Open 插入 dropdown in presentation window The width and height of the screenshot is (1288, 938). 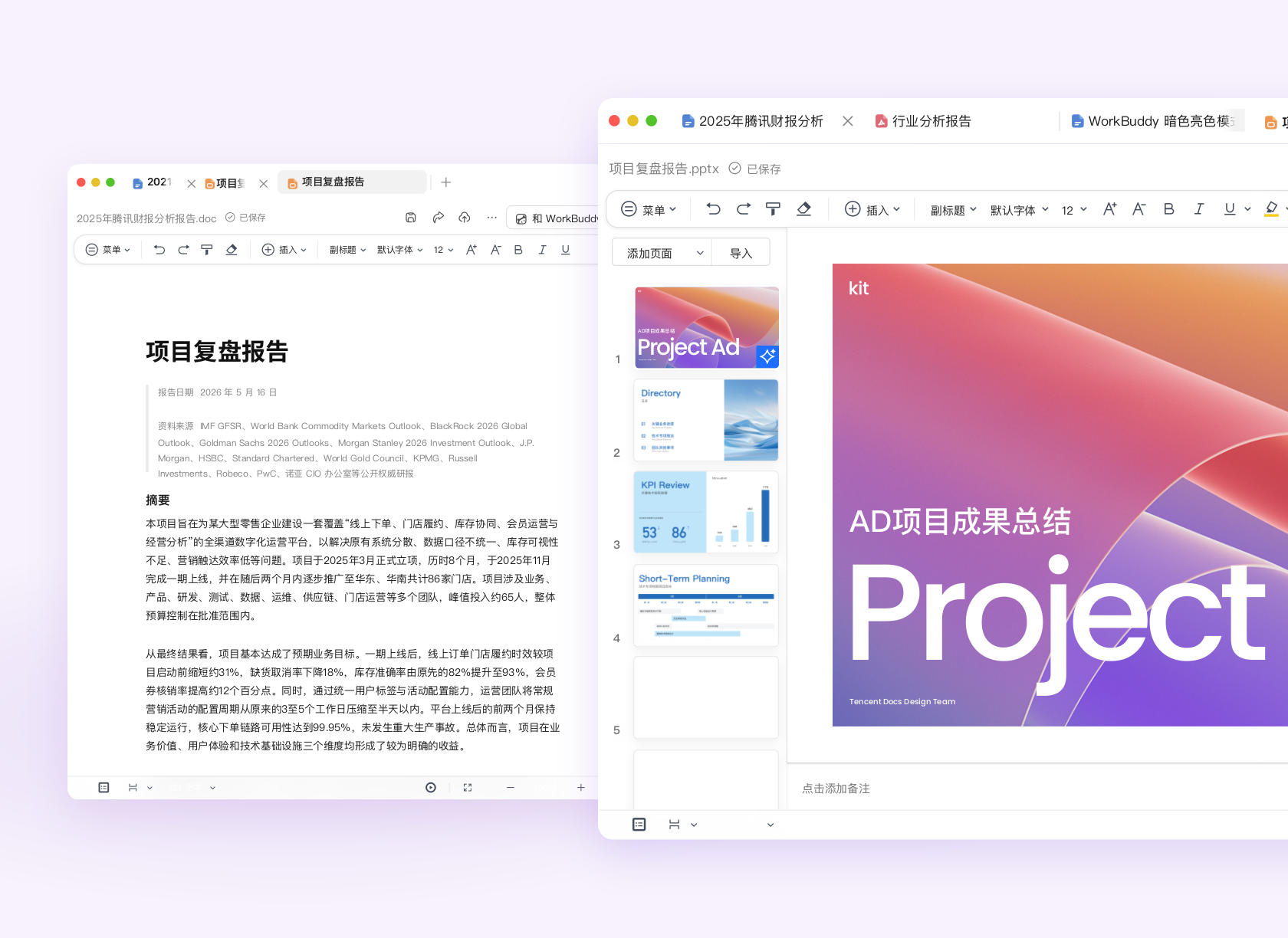(x=872, y=209)
